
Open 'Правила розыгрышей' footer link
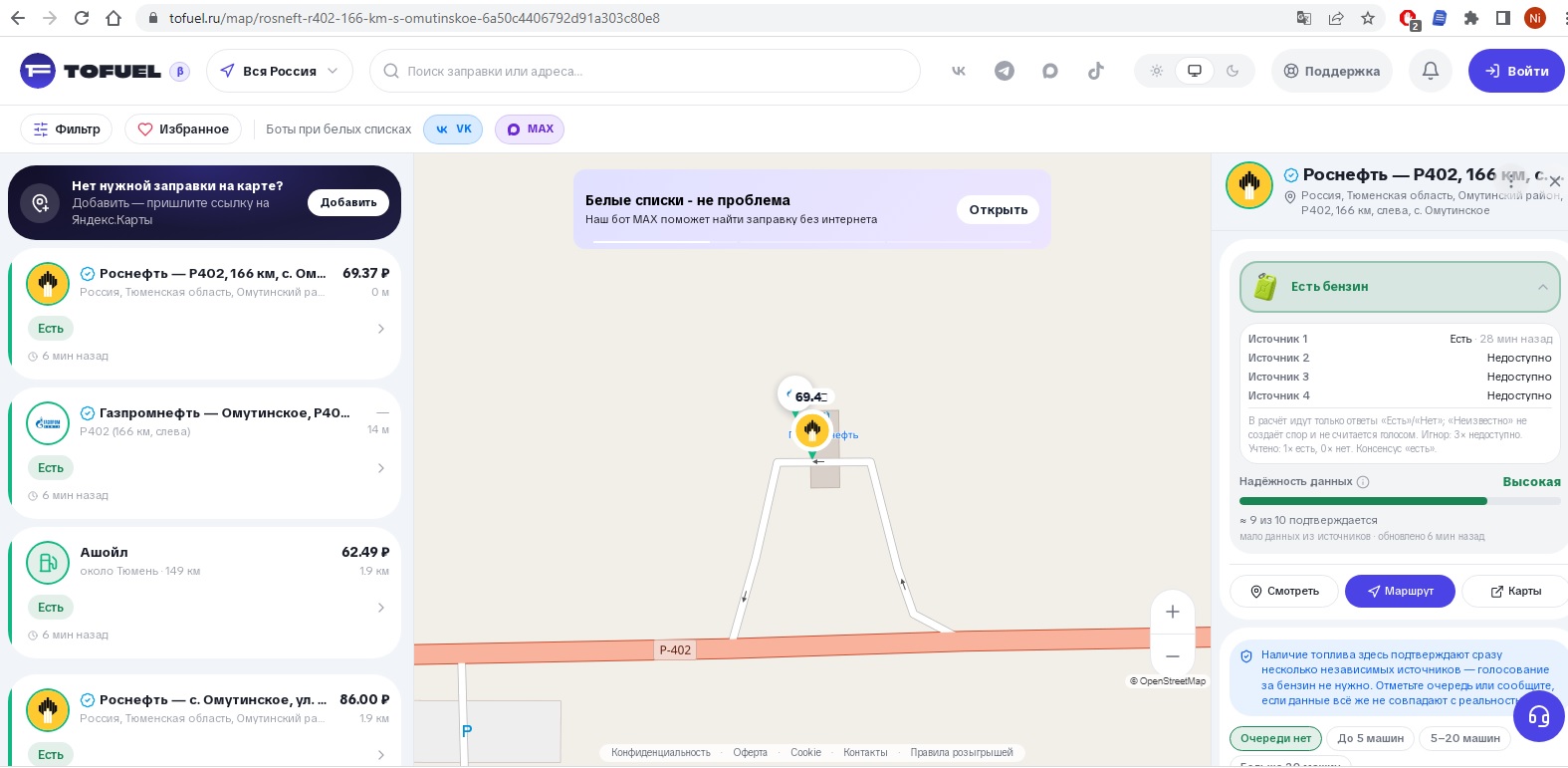tap(962, 752)
